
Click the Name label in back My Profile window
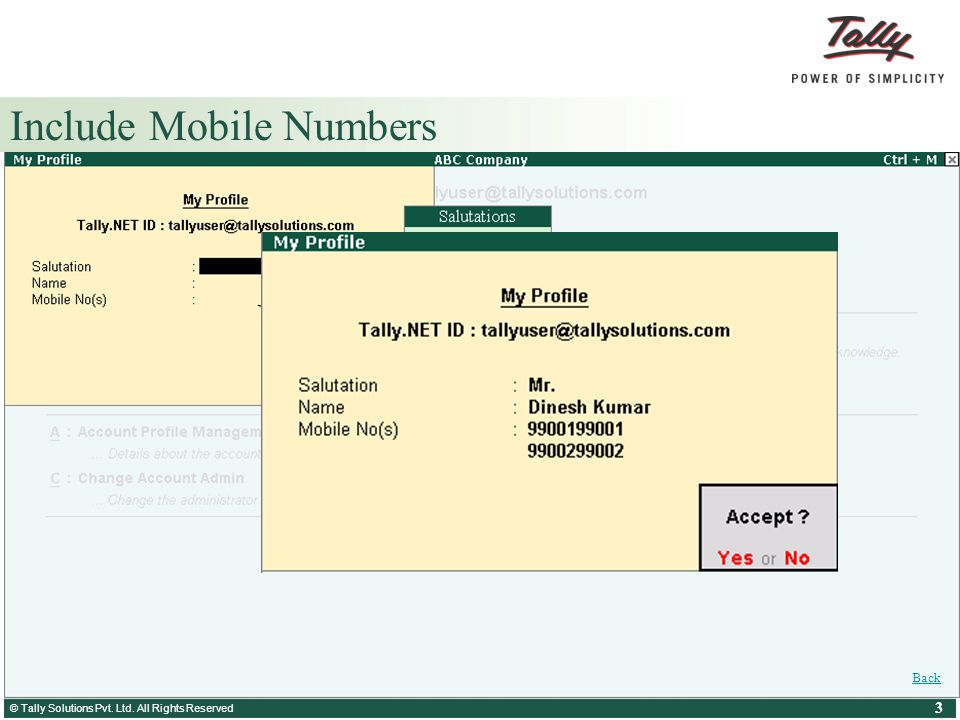pyautogui.click(x=49, y=283)
